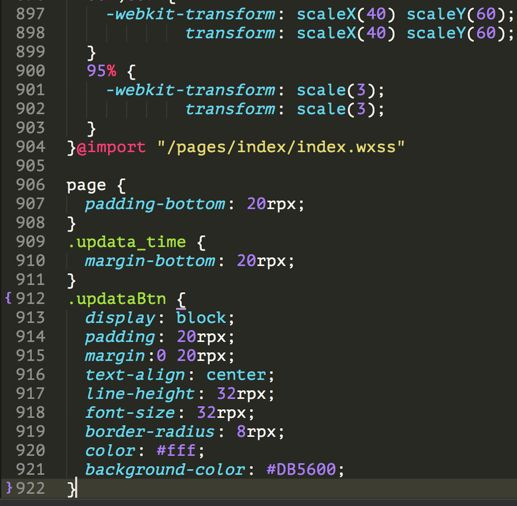Click the close-brace marker beside line 922
517x506 pixels.
coord(9,488)
